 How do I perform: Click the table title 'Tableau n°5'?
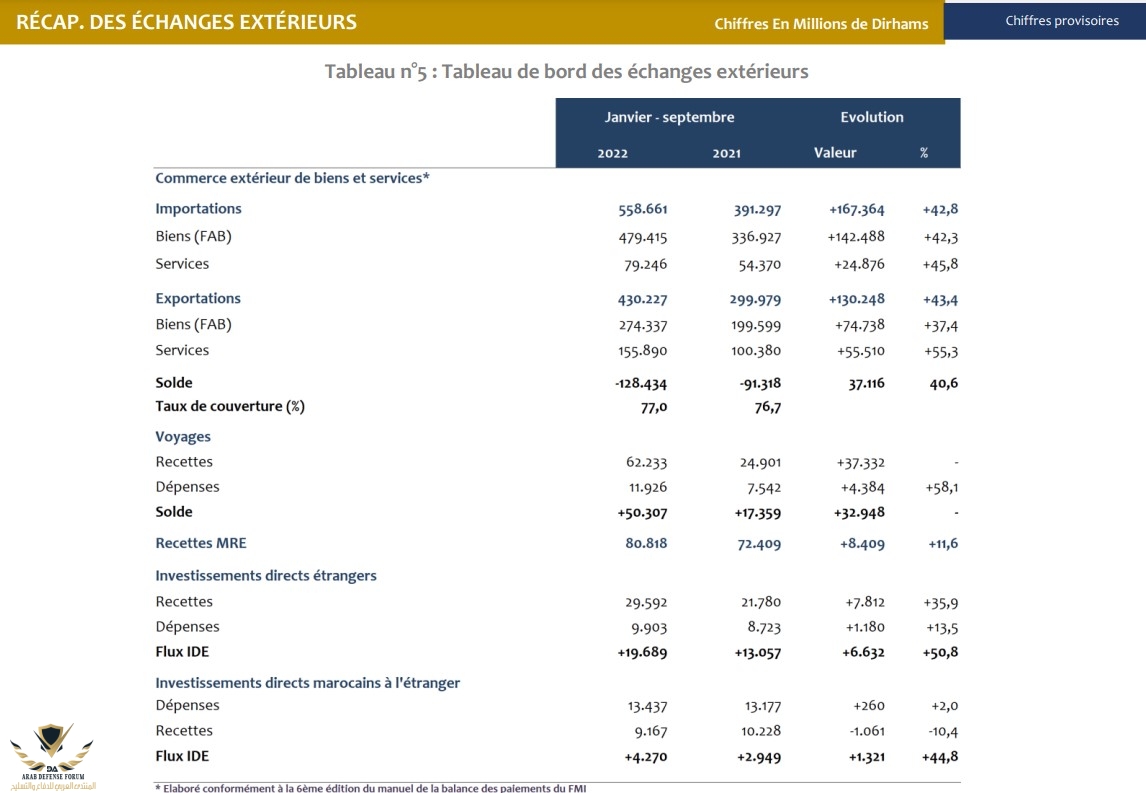[566, 71]
